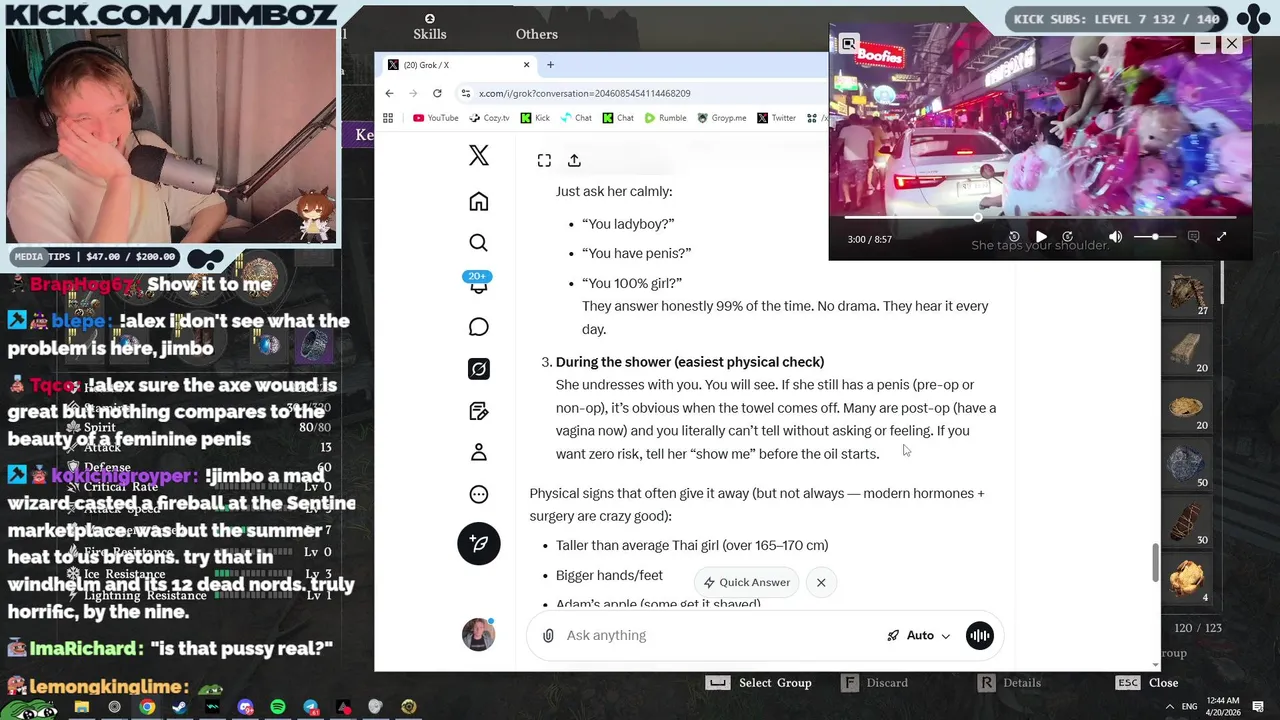The width and height of the screenshot is (1280, 720).
Task: Skip video forward ten seconds
Action: pyautogui.click(x=1067, y=237)
